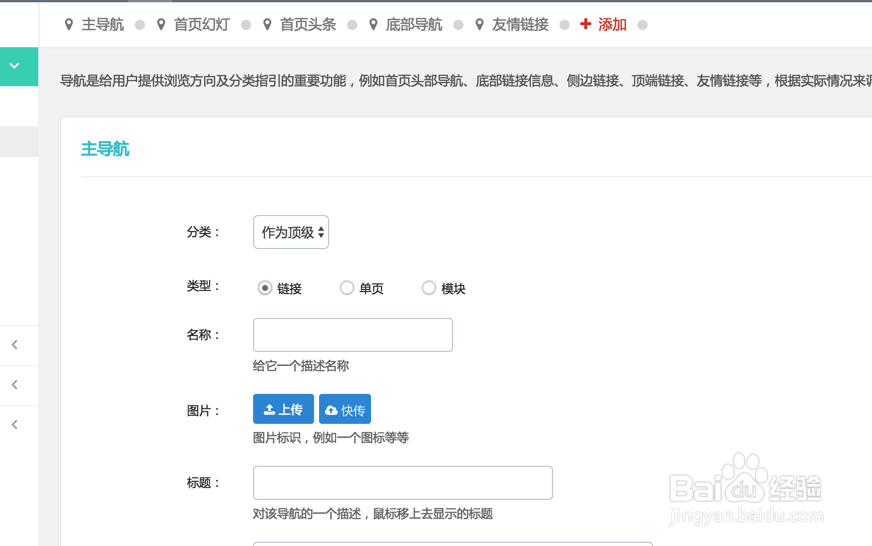Switch to the 首页头条 tab
872x546 pixels.
tap(308, 24)
